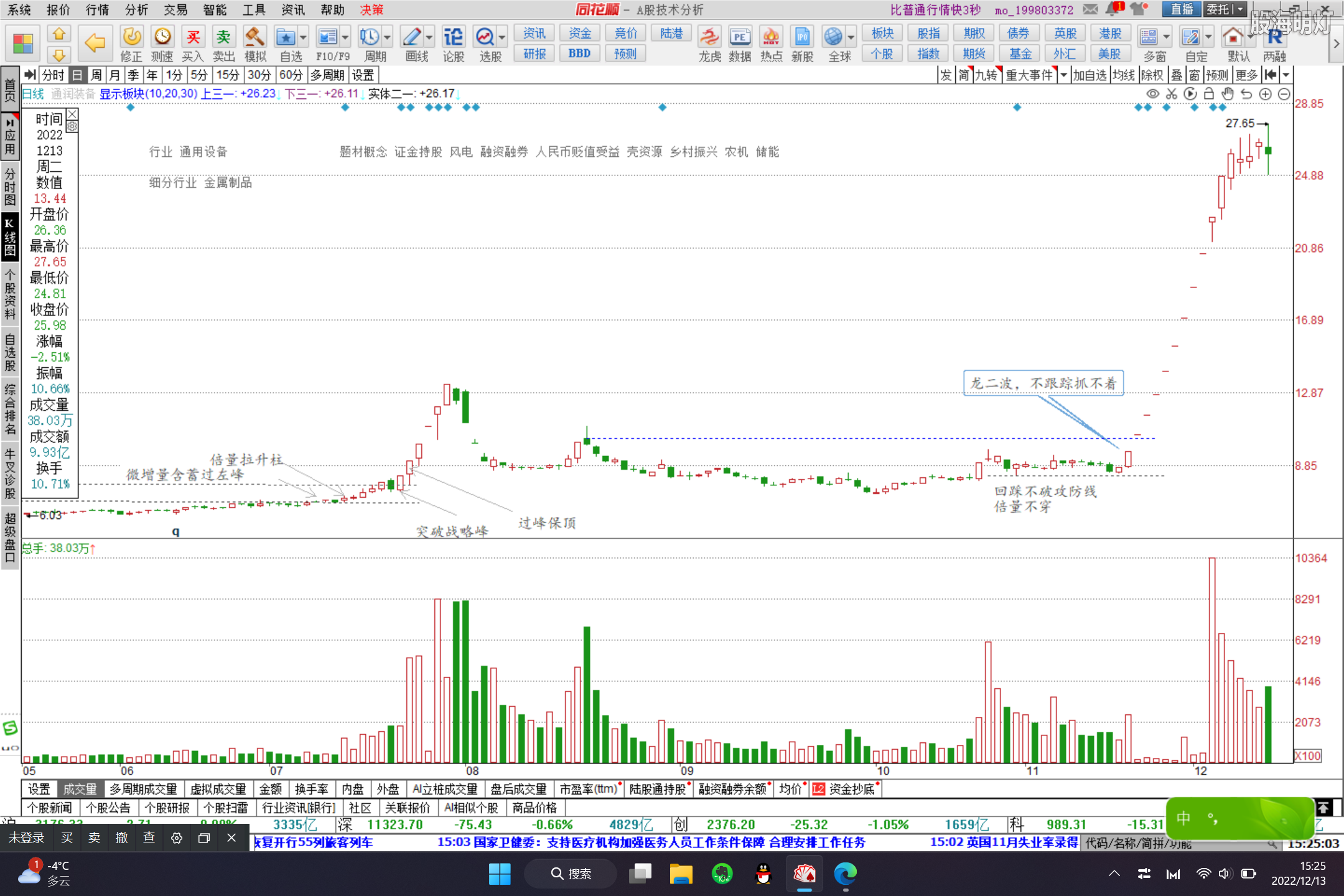Open the 数据 PE data icon
Image resolution: width=1344 pixels, height=896 pixels.
coord(740,44)
